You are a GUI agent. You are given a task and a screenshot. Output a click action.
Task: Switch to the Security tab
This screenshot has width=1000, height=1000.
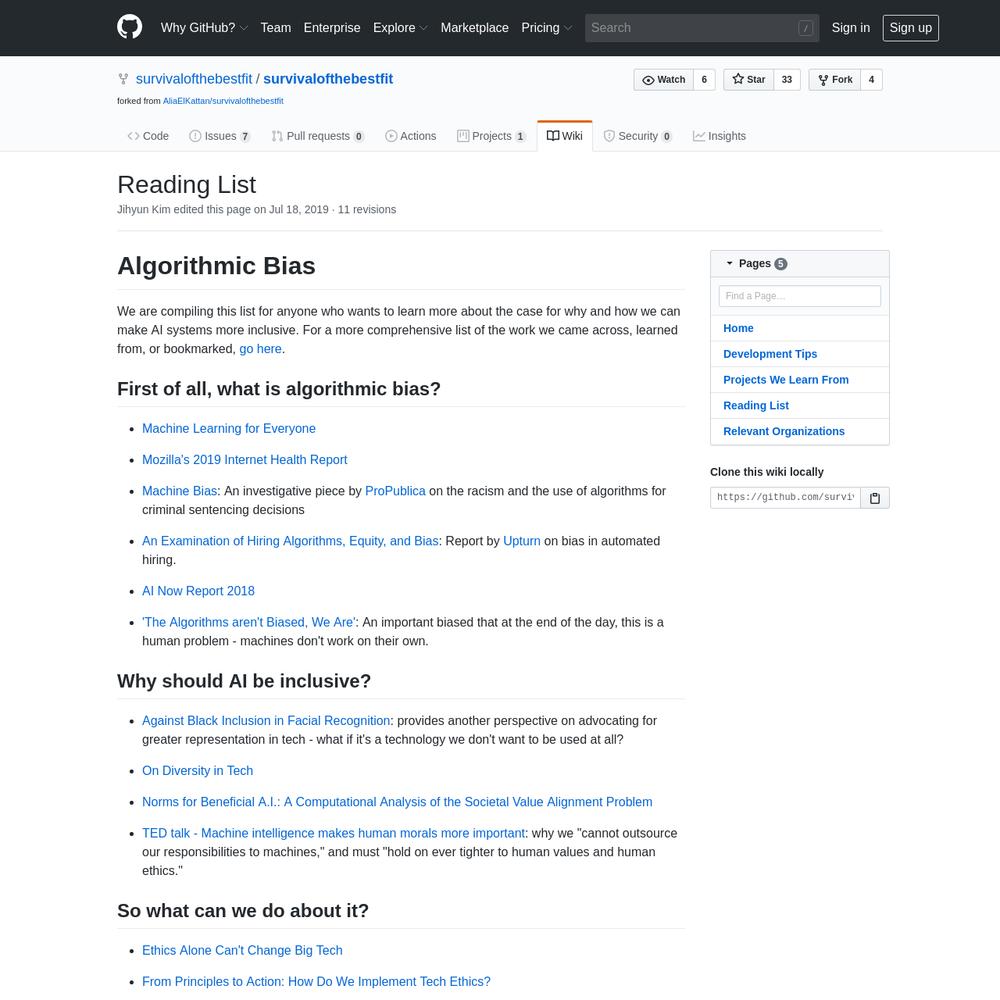(x=637, y=136)
